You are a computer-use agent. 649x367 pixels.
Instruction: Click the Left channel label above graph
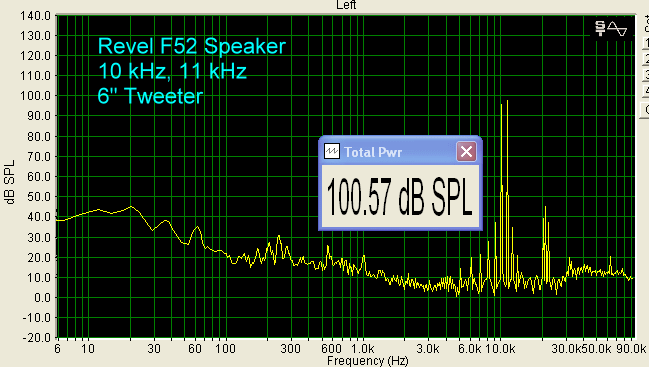(x=346, y=5)
